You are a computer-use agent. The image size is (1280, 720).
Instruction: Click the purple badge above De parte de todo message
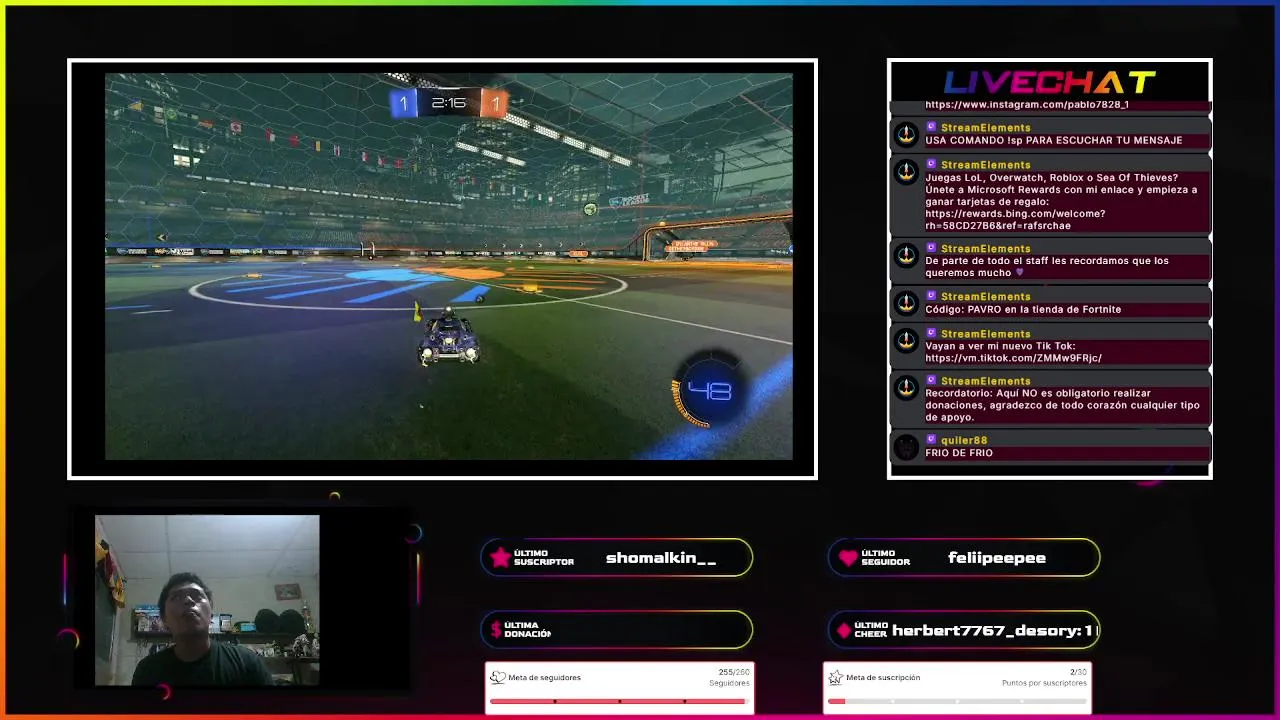pos(931,249)
